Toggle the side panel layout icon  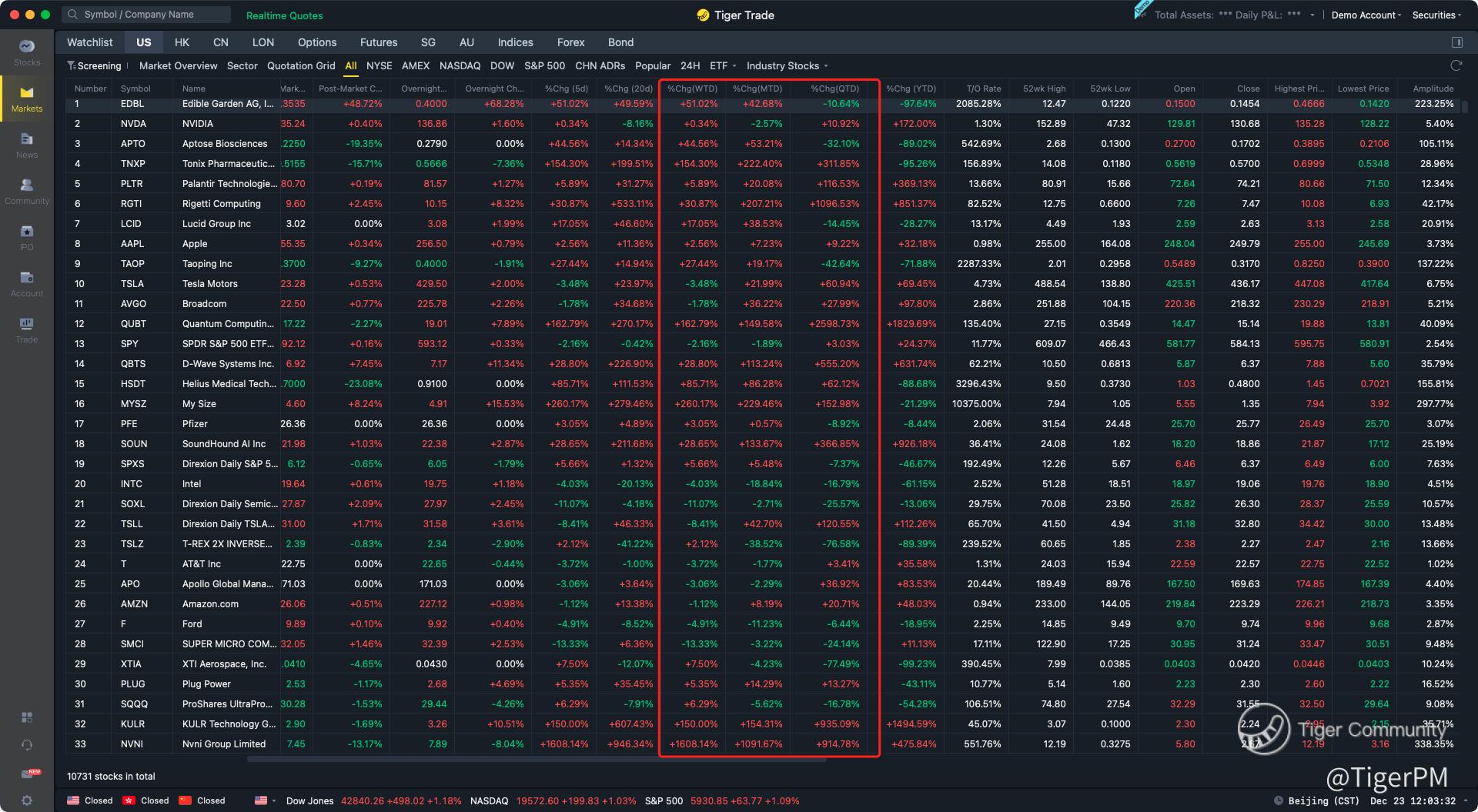point(1456,42)
